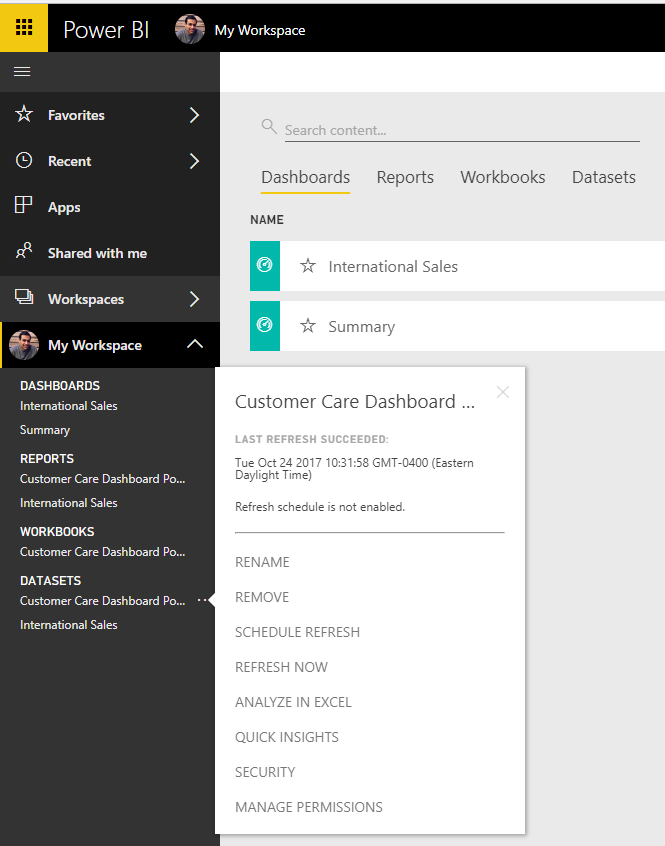Favorite the International Sales dashboard star

[x=308, y=265]
